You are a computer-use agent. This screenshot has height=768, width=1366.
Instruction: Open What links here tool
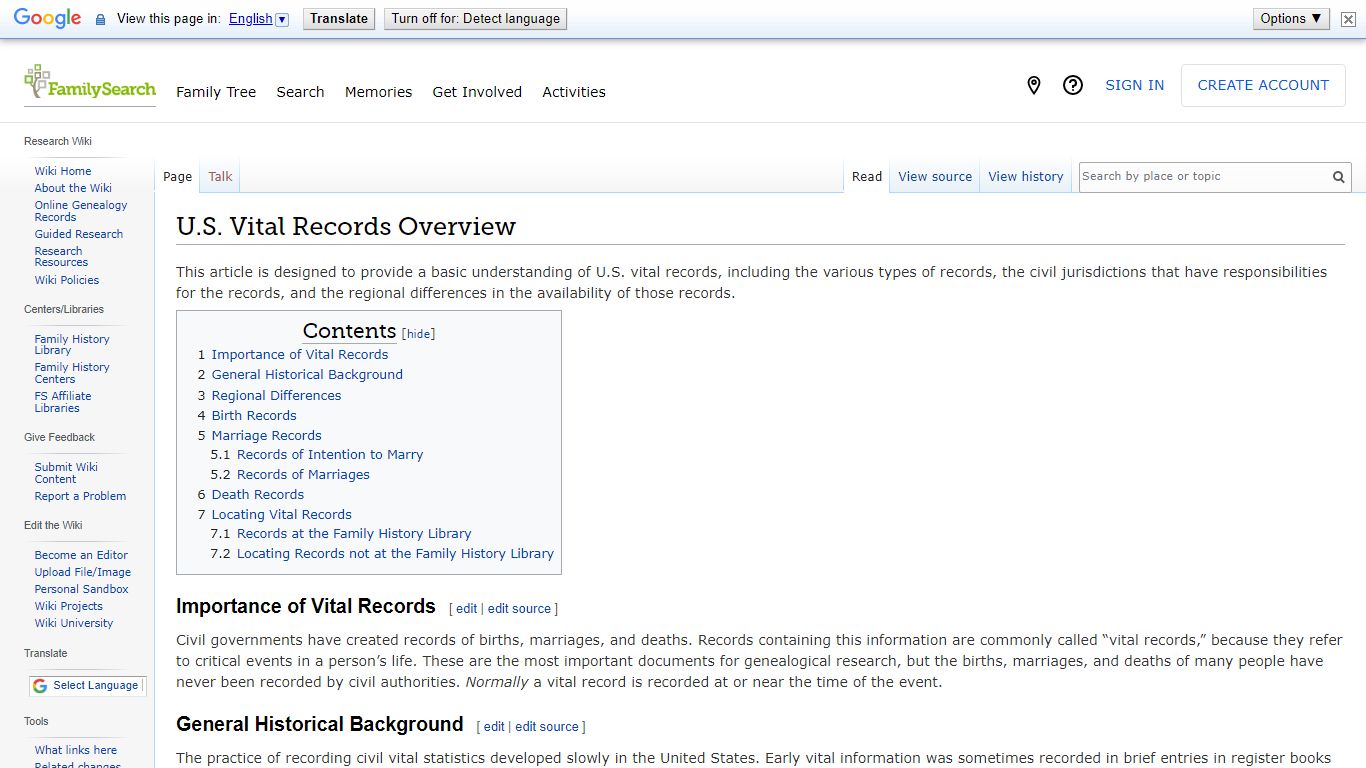coord(76,750)
